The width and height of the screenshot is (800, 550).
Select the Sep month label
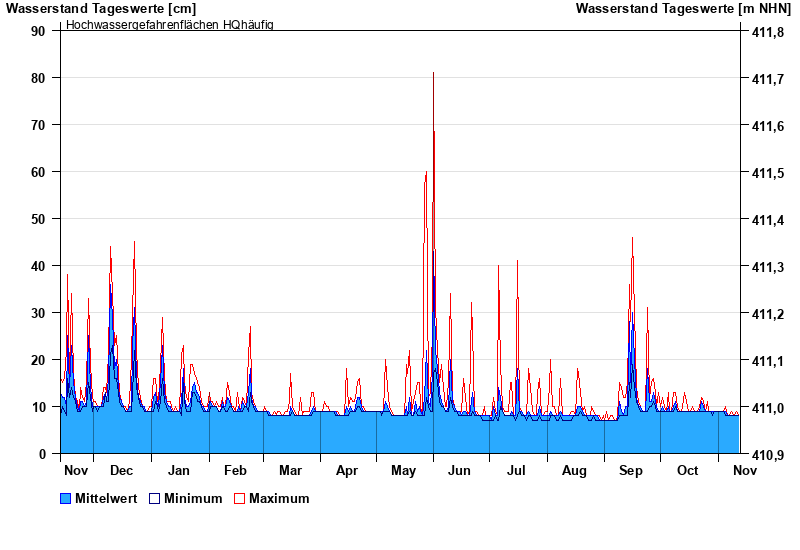(x=631, y=470)
